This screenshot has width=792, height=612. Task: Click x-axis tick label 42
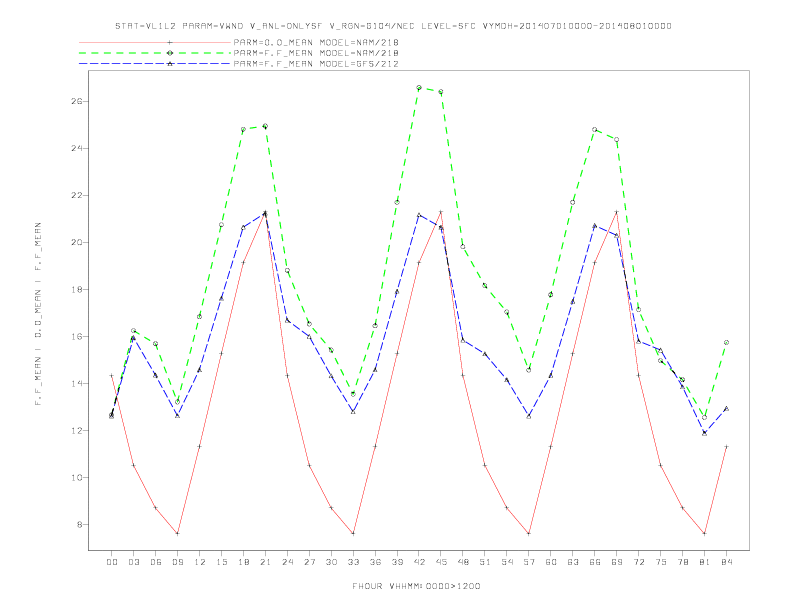(419, 562)
